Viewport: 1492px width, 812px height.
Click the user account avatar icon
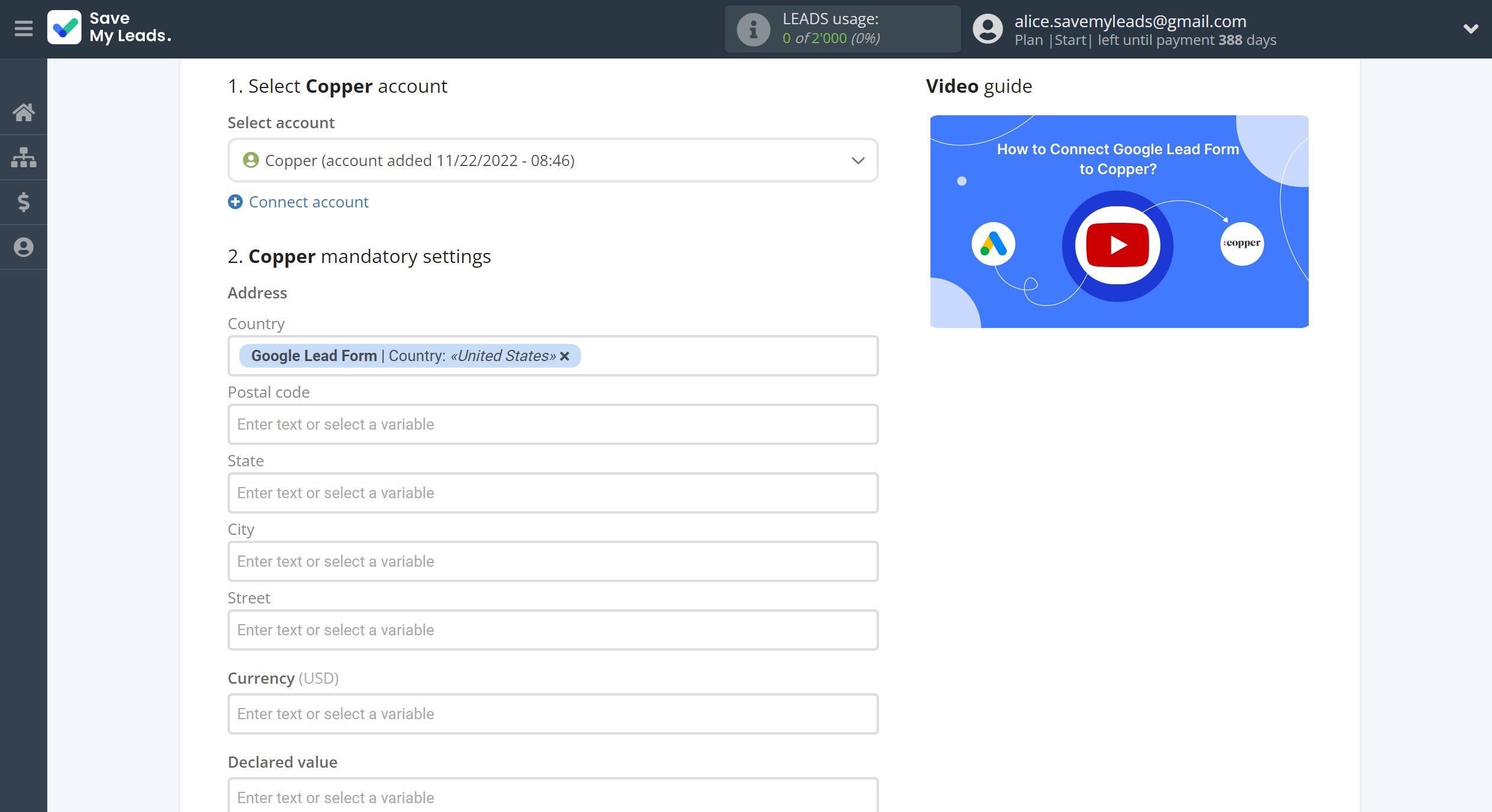pyautogui.click(x=988, y=29)
